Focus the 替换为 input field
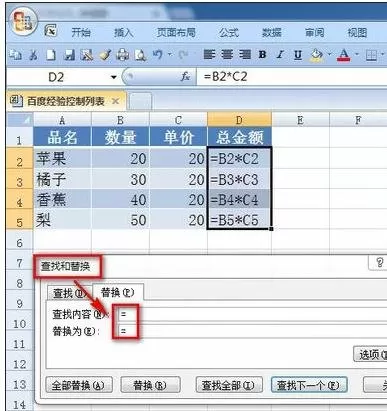 point(253,331)
